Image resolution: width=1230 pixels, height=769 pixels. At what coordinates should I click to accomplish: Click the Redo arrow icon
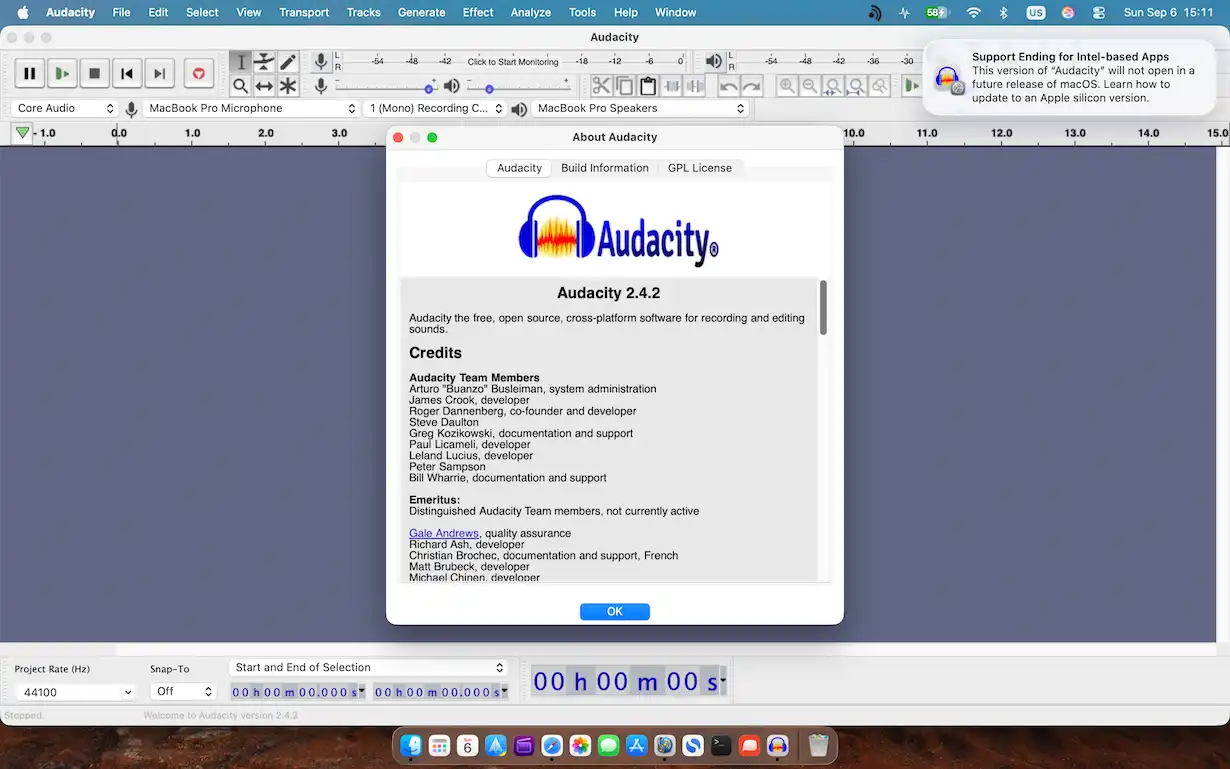[751, 86]
